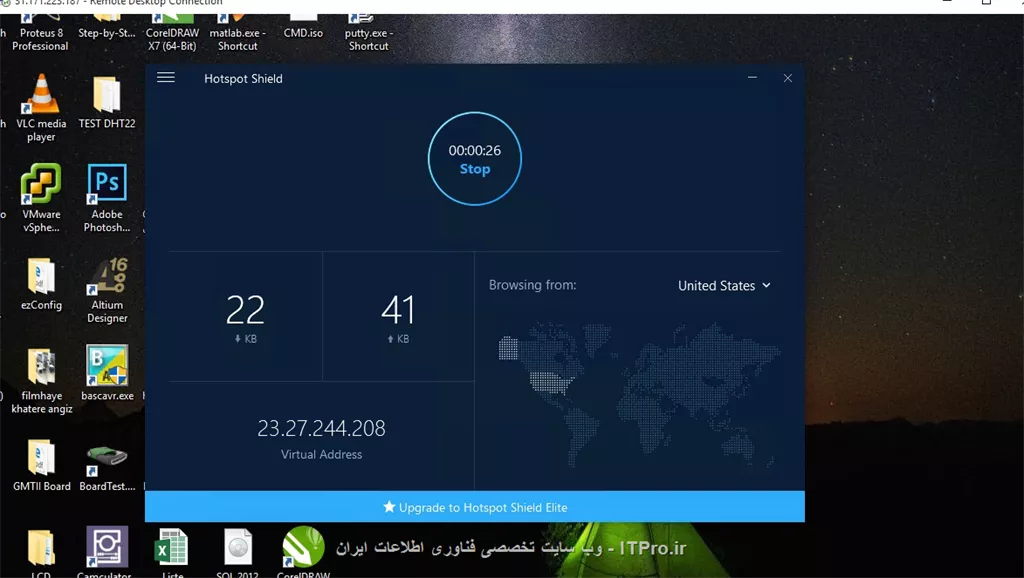
Task: Select the CMD.iso desktop icon
Action: pos(303,27)
